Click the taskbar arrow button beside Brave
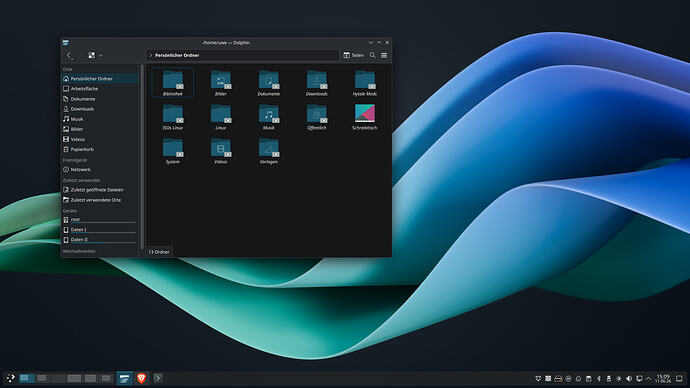690x388 pixels. coord(158,378)
